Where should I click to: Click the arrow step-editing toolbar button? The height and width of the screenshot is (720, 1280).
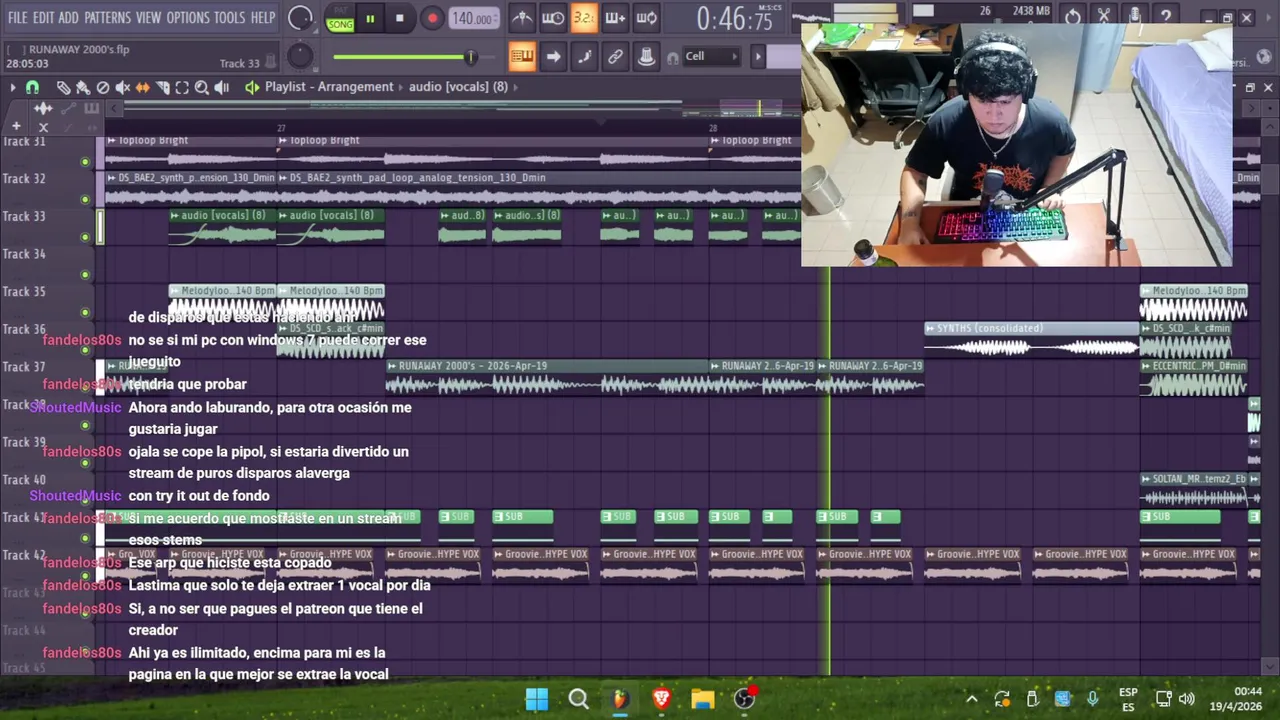(553, 57)
